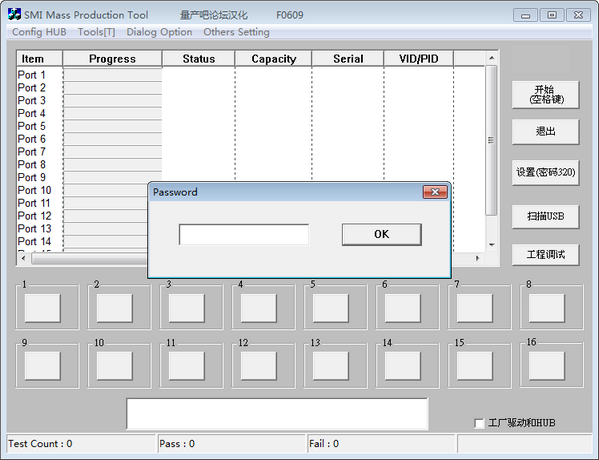Open the Config HUB menu

(39, 32)
